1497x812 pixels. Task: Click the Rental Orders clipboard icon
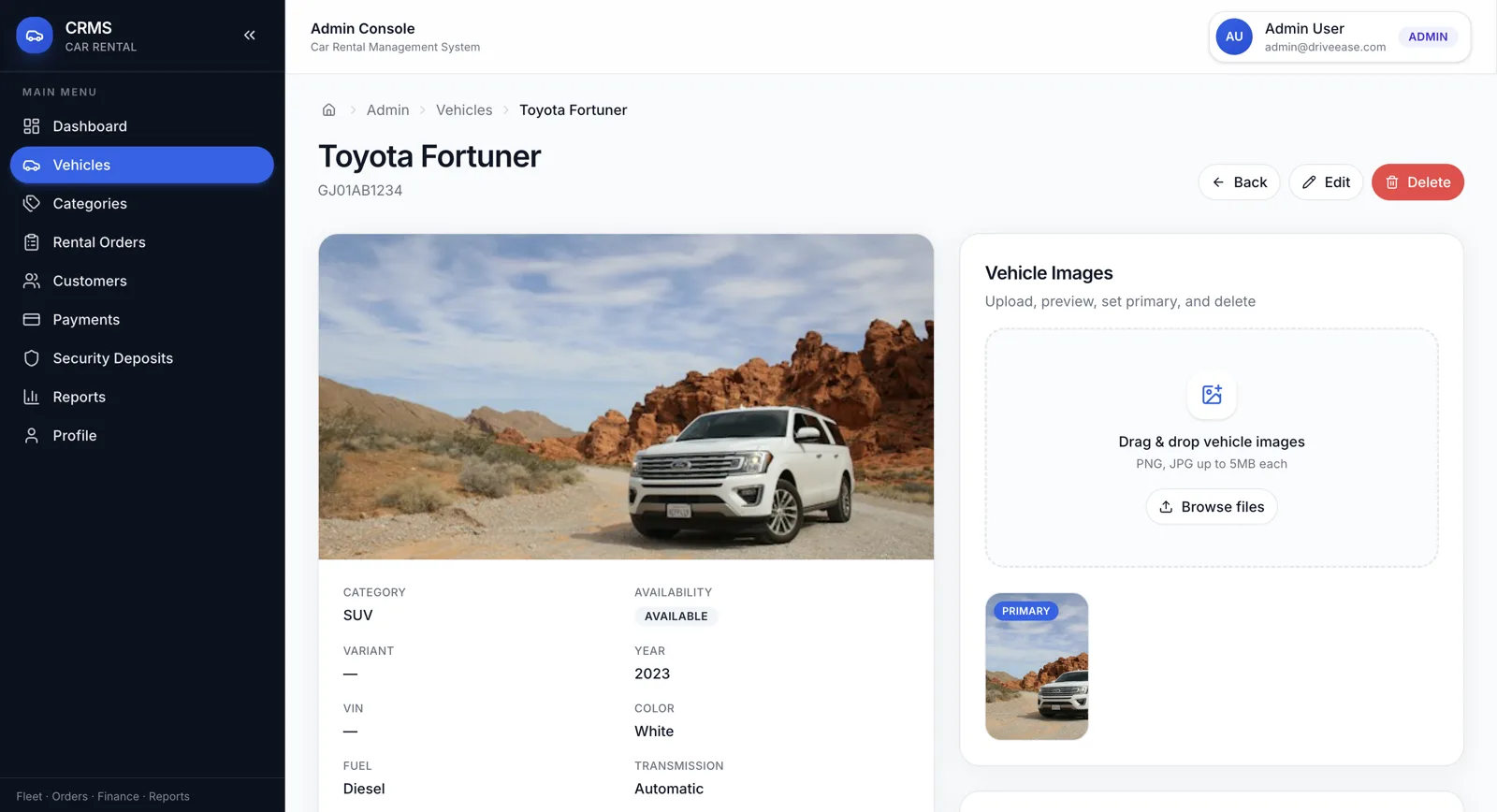tap(32, 242)
